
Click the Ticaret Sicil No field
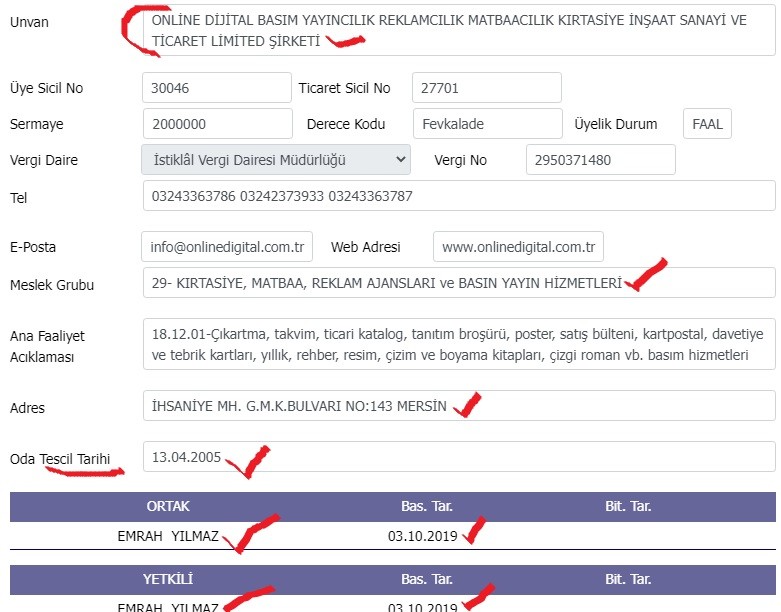(486, 88)
